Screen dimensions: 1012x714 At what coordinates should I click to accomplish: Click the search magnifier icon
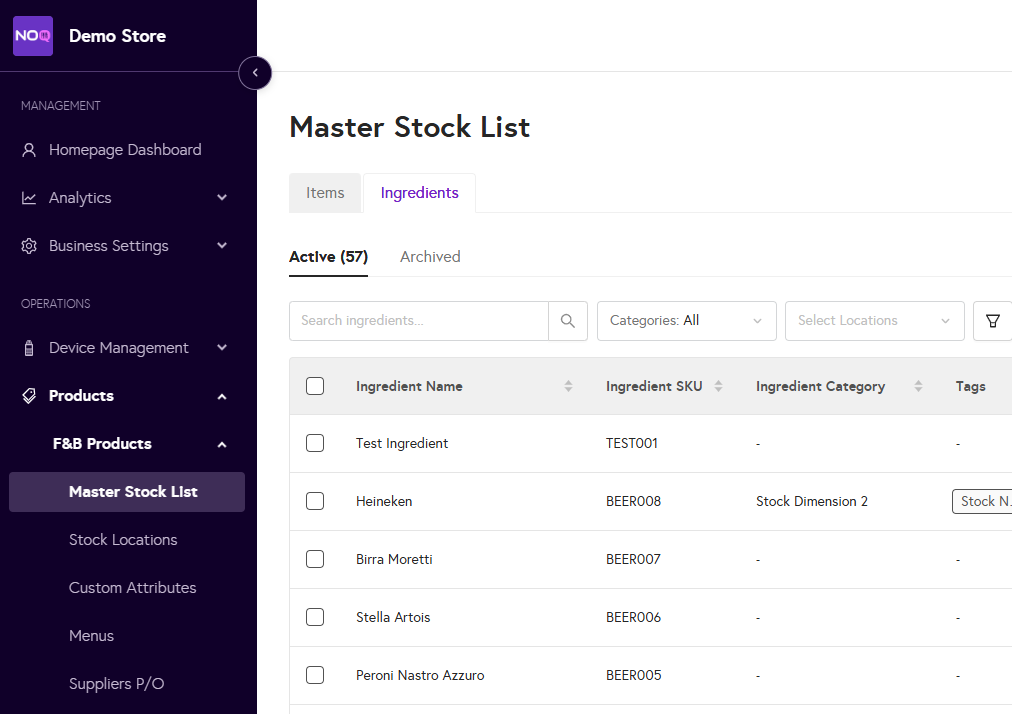tap(568, 321)
